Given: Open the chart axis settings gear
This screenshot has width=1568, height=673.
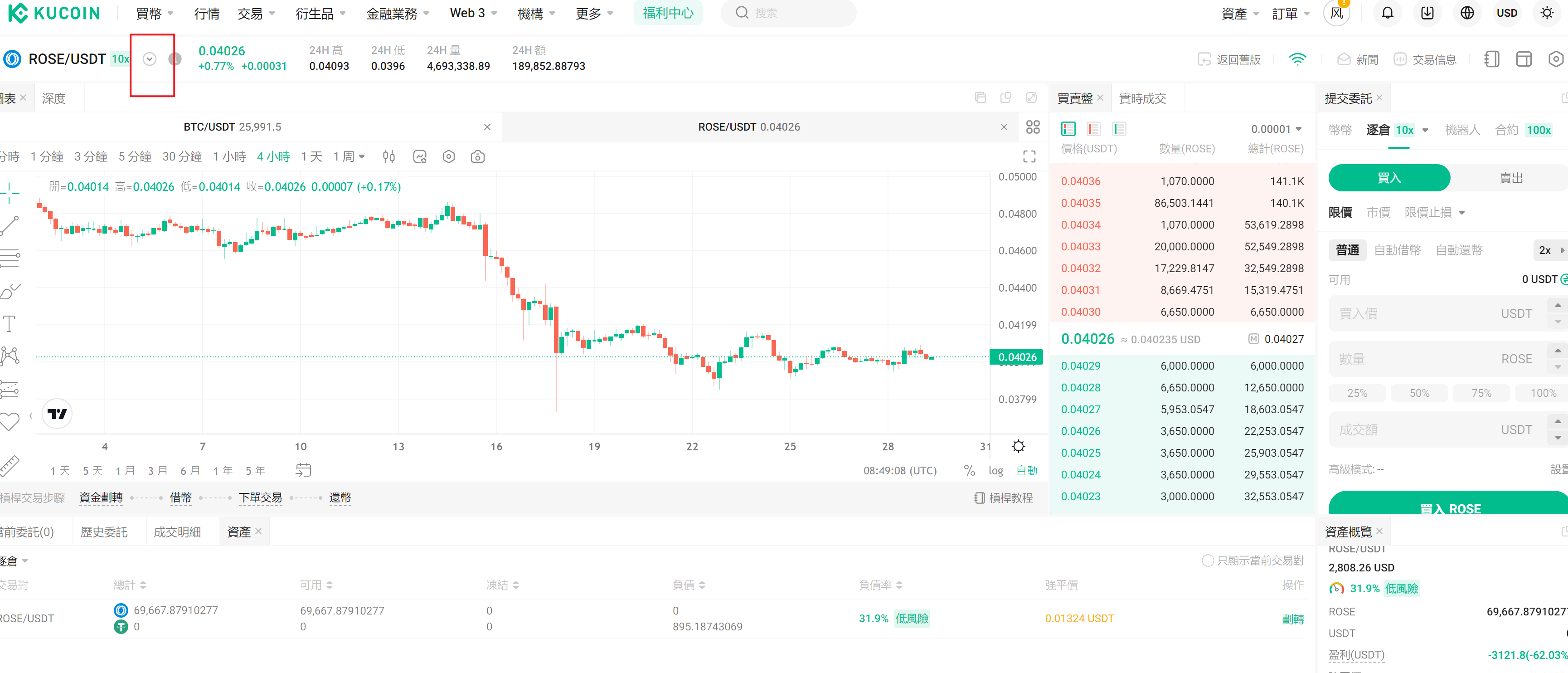Looking at the screenshot, I should pos(1018,446).
